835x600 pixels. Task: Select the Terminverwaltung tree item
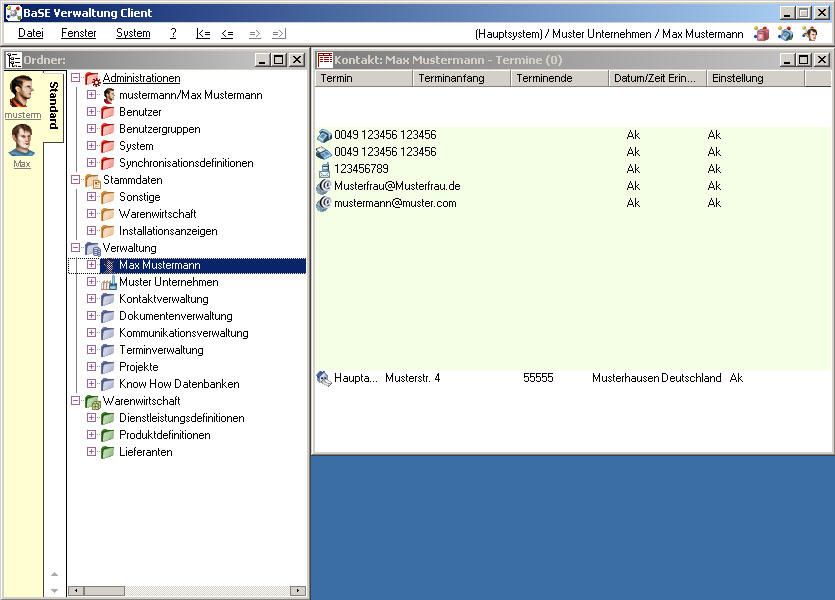pos(161,350)
